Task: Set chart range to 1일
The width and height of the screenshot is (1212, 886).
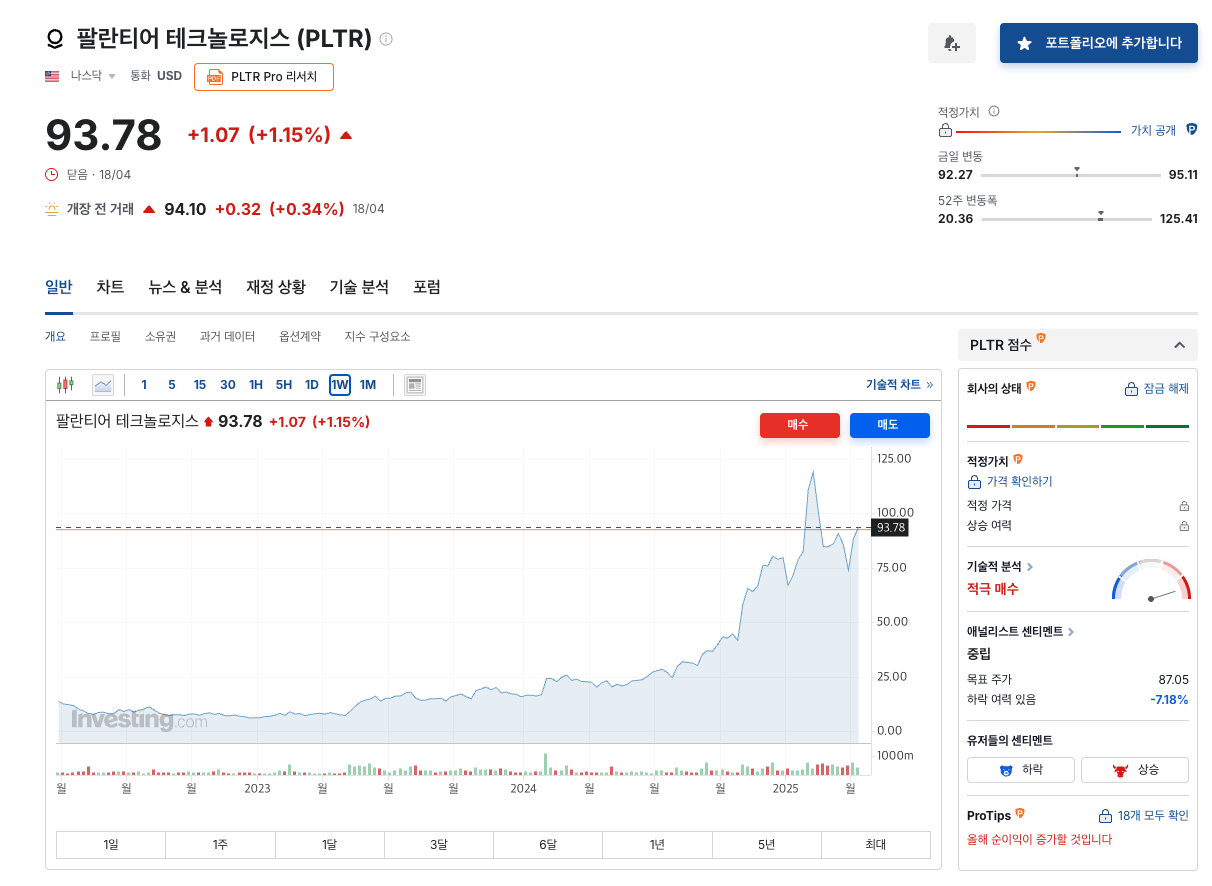Action: (111, 845)
